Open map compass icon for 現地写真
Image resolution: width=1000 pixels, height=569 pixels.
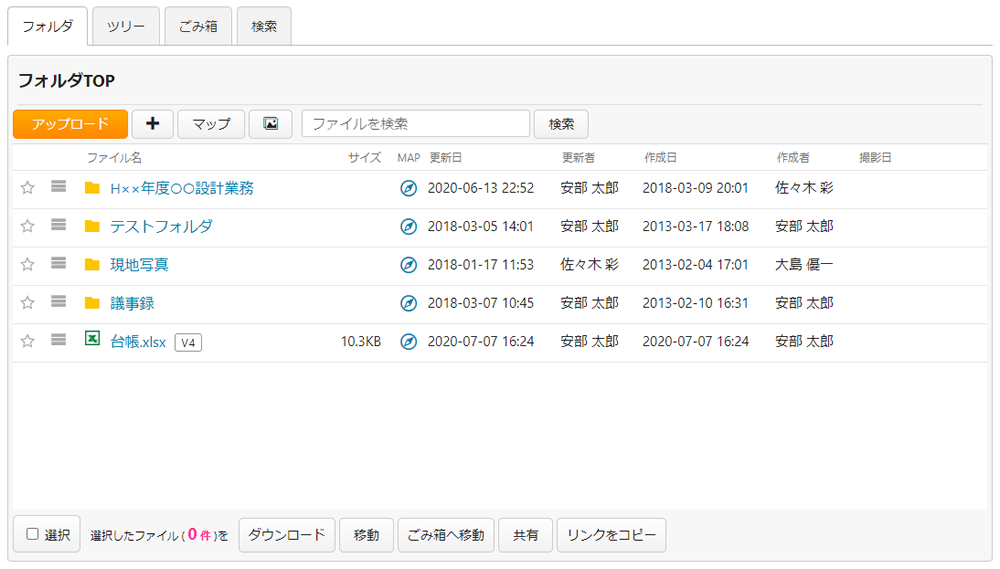(x=408, y=265)
